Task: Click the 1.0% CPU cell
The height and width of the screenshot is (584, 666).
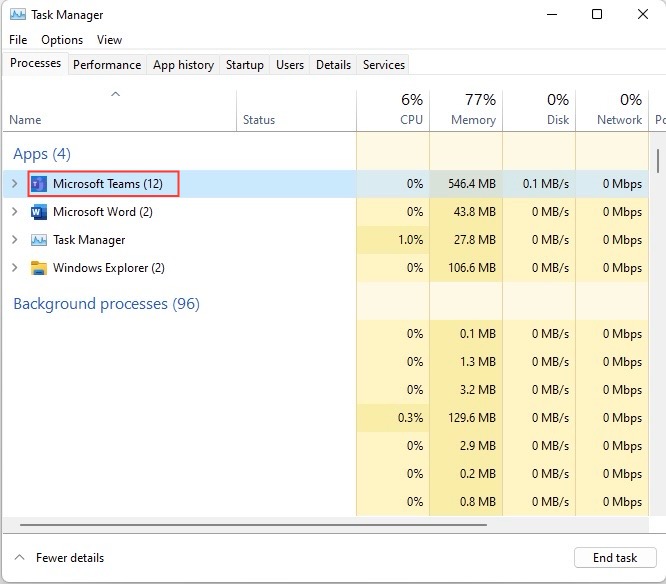Action: pyautogui.click(x=393, y=240)
